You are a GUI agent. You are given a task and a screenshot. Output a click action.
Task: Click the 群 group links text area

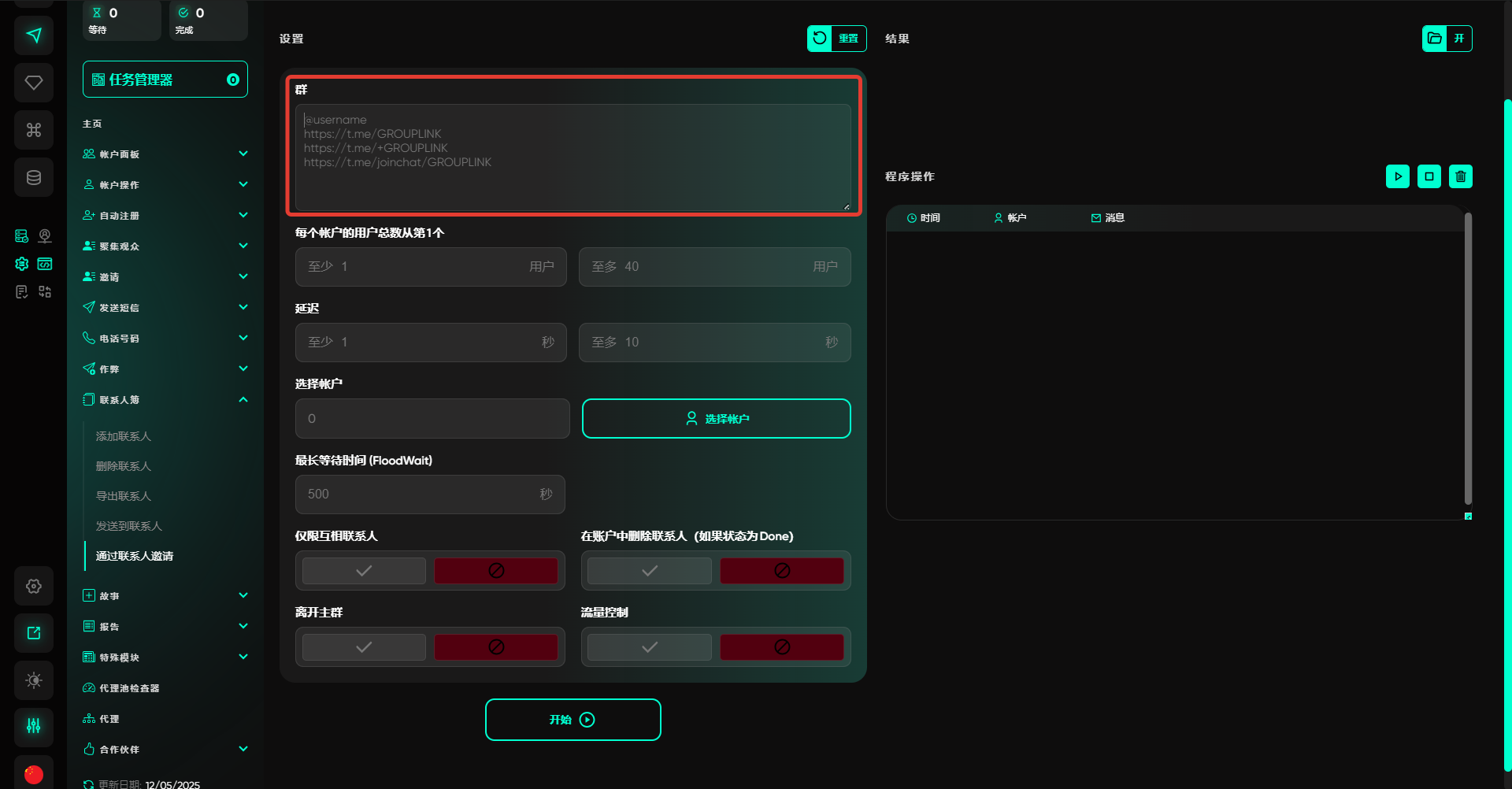[573, 157]
